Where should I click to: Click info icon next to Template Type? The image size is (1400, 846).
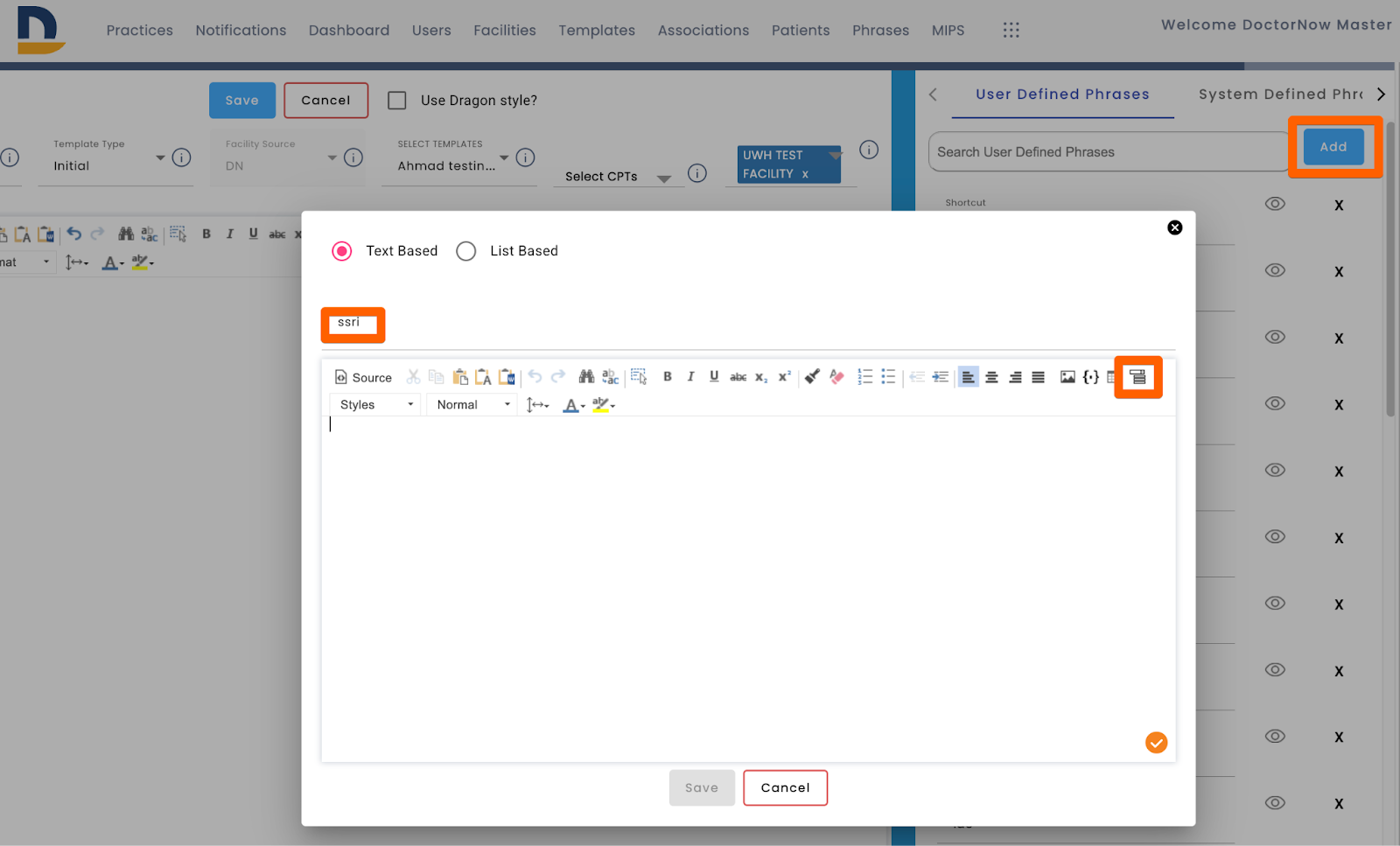click(x=181, y=157)
